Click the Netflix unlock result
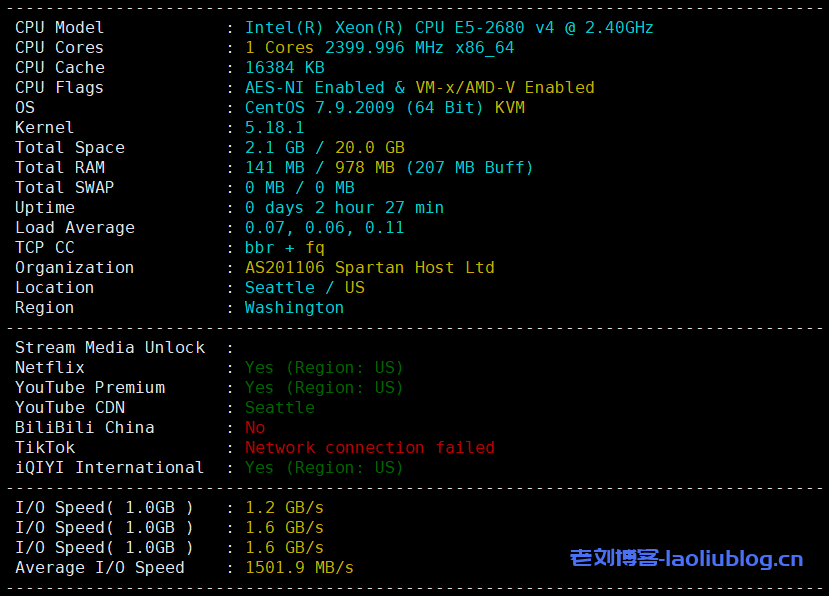The width and height of the screenshot is (829, 596). coord(324,367)
